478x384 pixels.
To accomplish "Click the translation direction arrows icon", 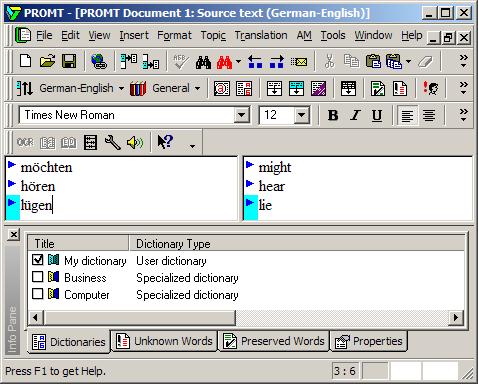I will coord(24,88).
